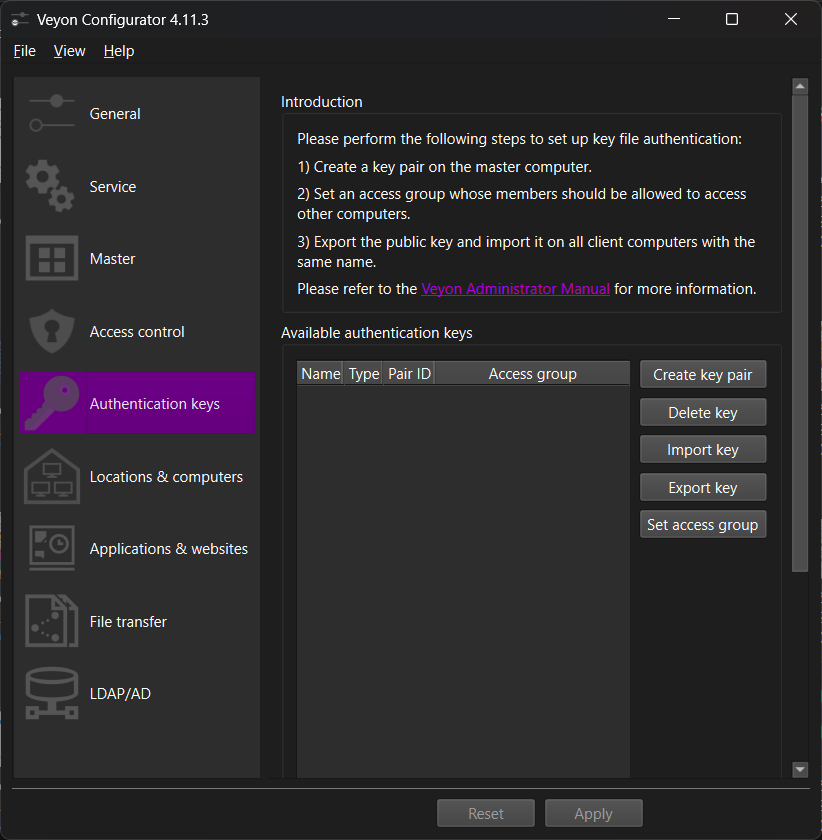Select Applications & websites icon

[x=52, y=548]
